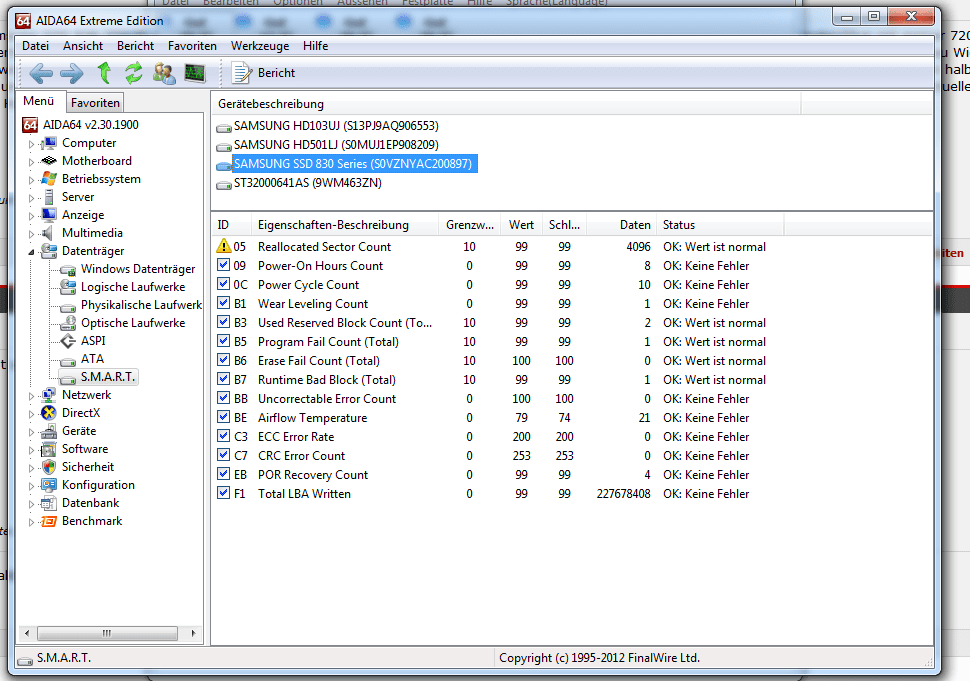The height and width of the screenshot is (681, 970).
Task: Click the warning icon for Reallocated Sector Count
Action: (223, 246)
